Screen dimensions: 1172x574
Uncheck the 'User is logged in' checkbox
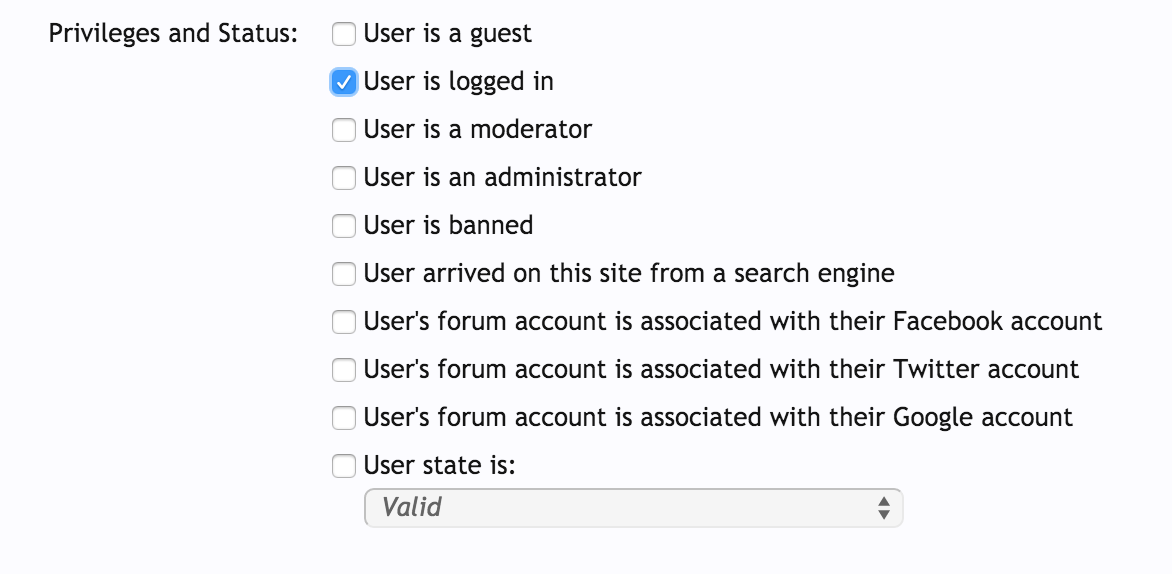click(x=344, y=82)
